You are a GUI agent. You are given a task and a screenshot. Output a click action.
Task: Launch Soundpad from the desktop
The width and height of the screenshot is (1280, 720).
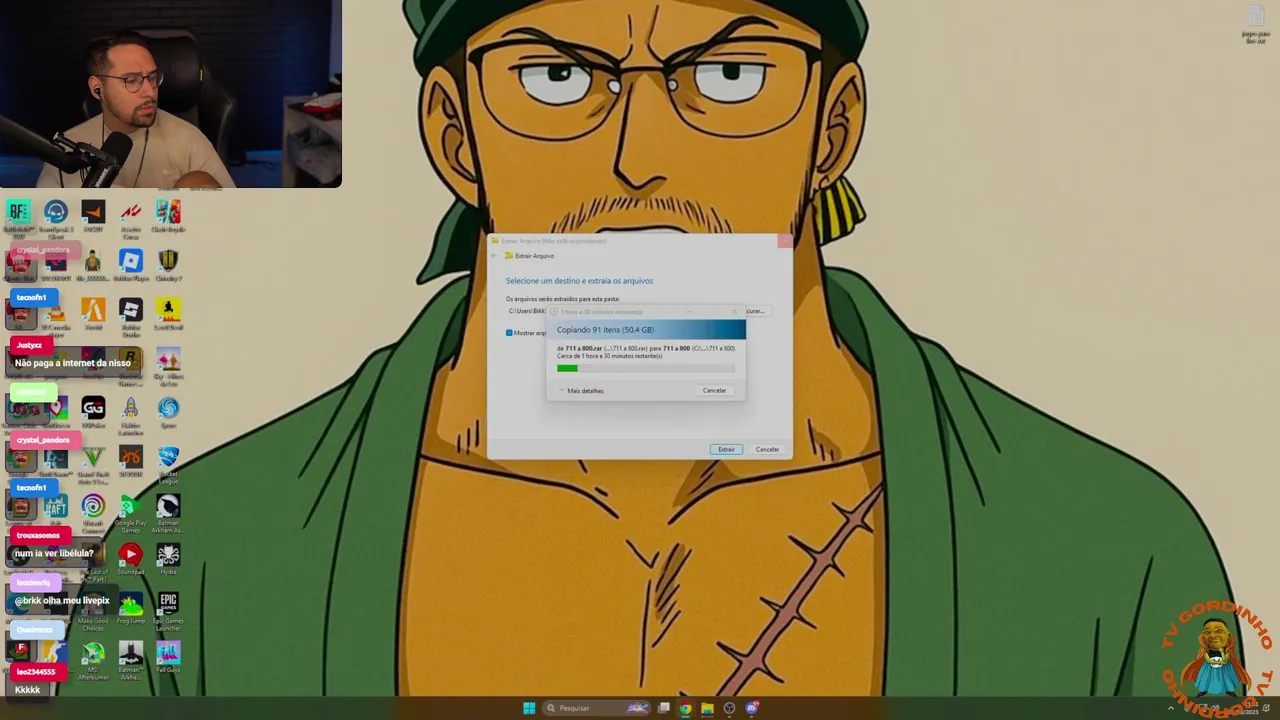click(131, 560)
